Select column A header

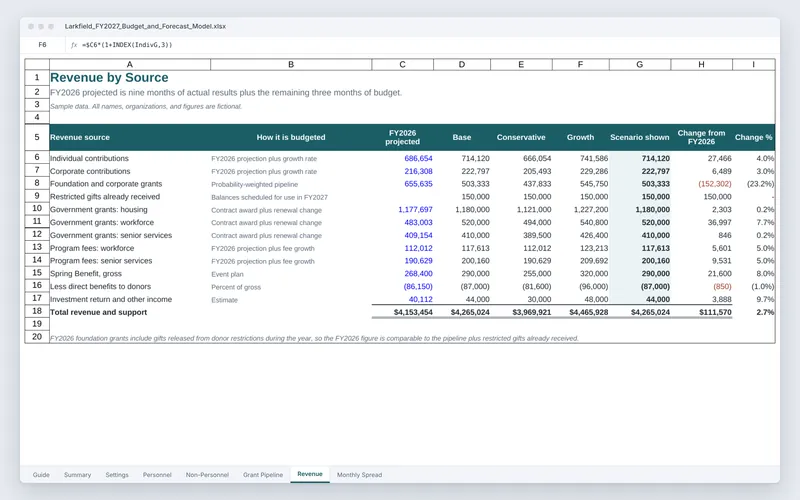tap(130, 64)
